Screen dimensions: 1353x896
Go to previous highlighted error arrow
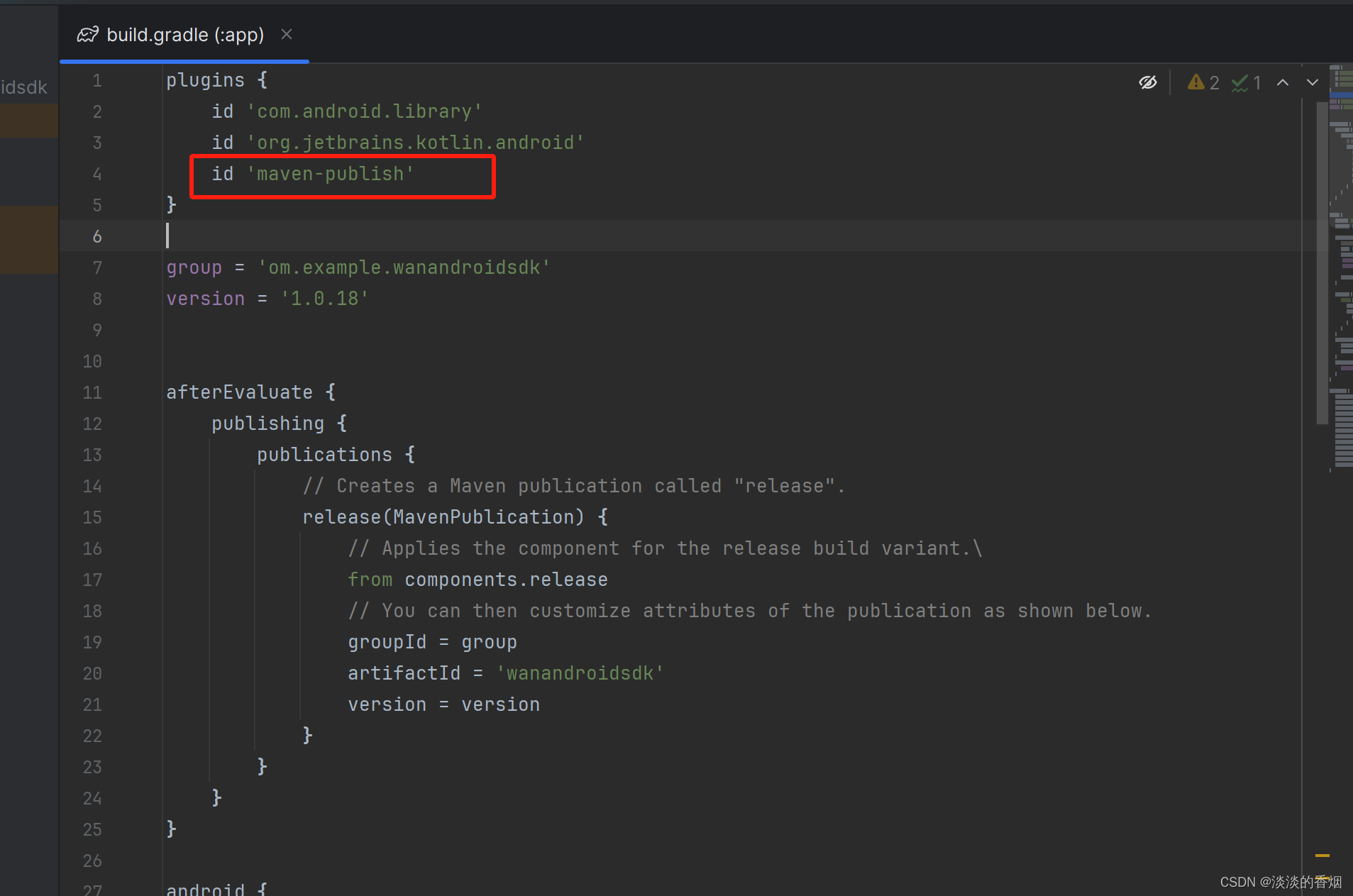click(x=1283, y=82)
